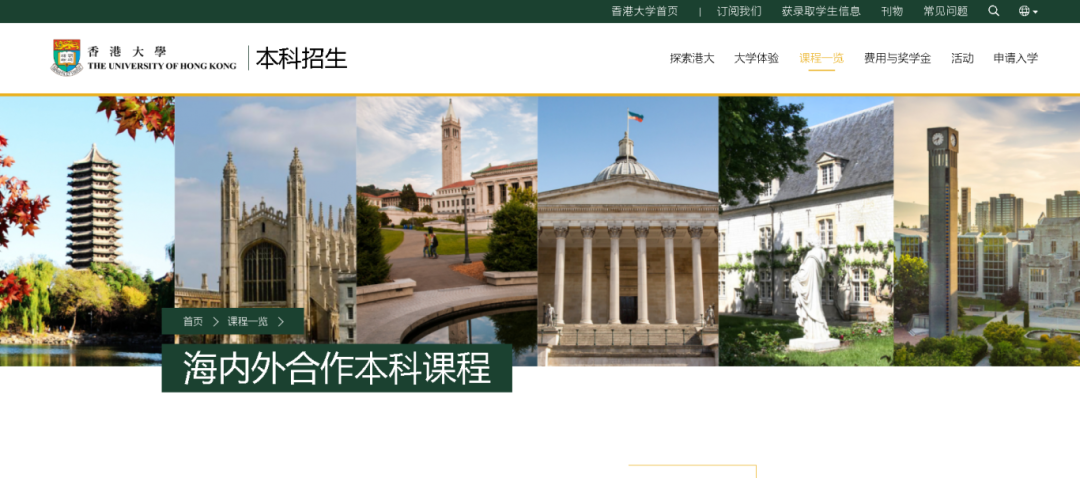The width and height of the screenshot is (1080, 478).
Task: Click the pagoda tower photo
Action: (87, 231)
